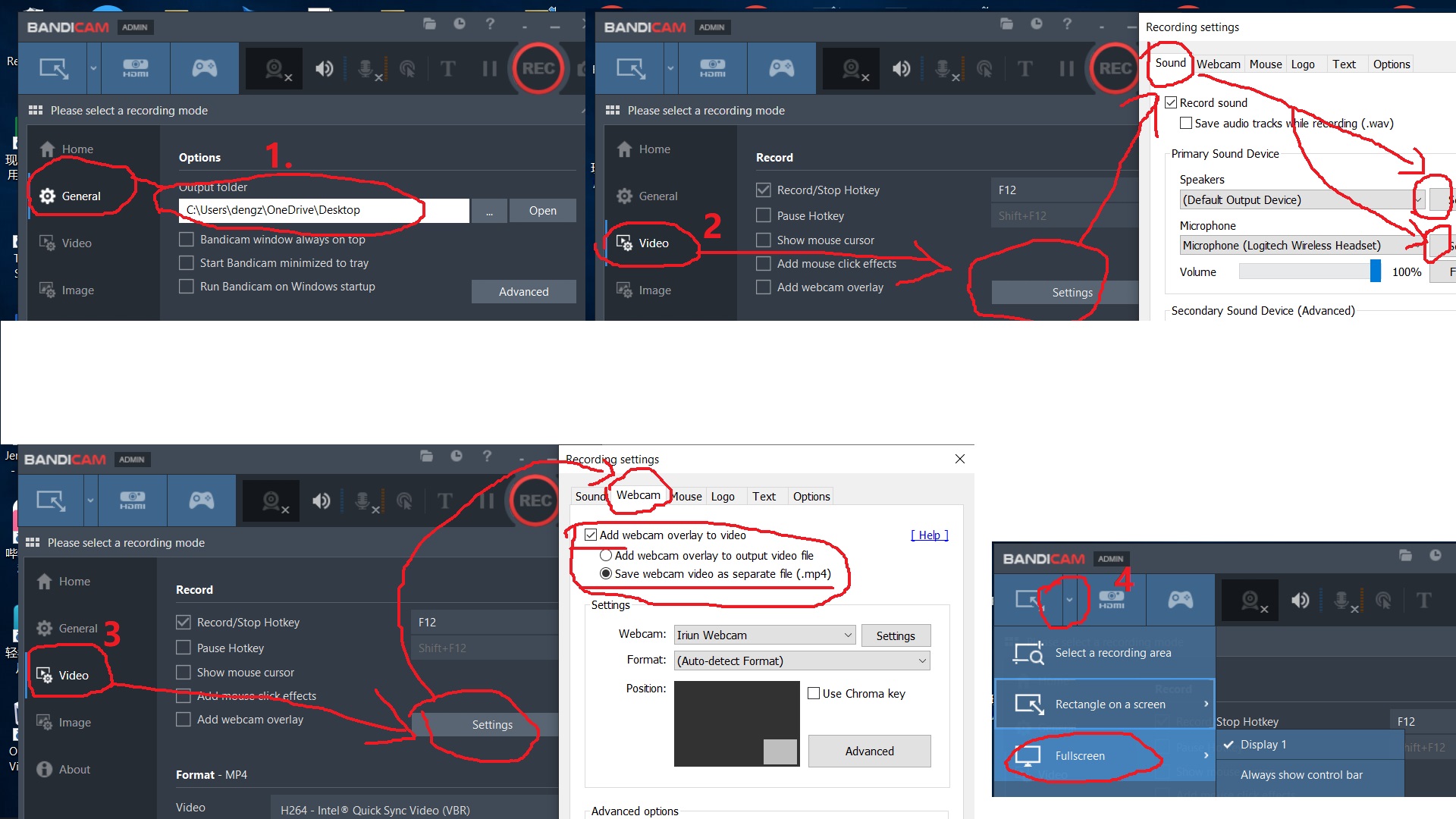Select screen recording mode in the Sound settings Bandicam window

[x=629, y=68]
